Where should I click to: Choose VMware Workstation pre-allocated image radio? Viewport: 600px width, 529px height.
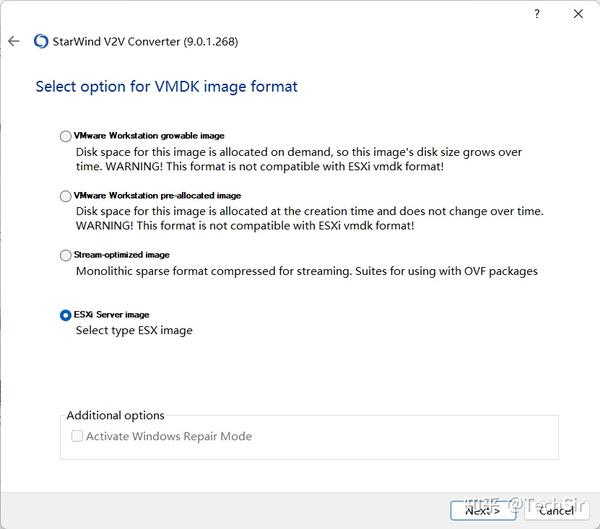[66, 196]
